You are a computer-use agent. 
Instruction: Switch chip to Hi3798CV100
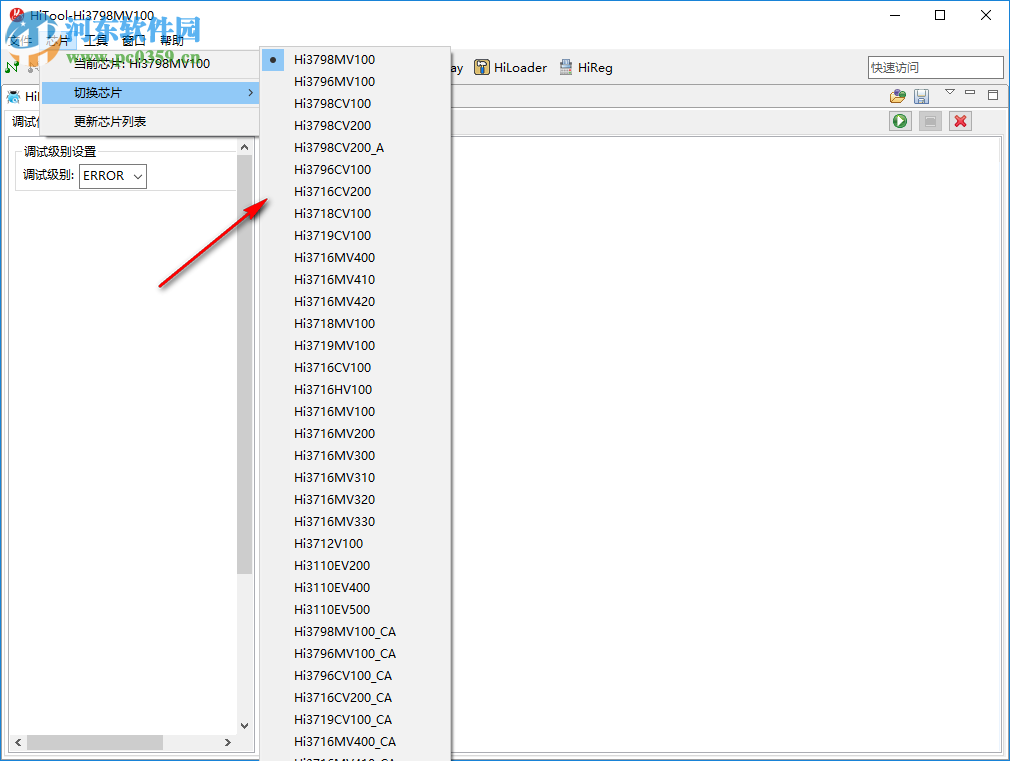[x=355, y=104]
